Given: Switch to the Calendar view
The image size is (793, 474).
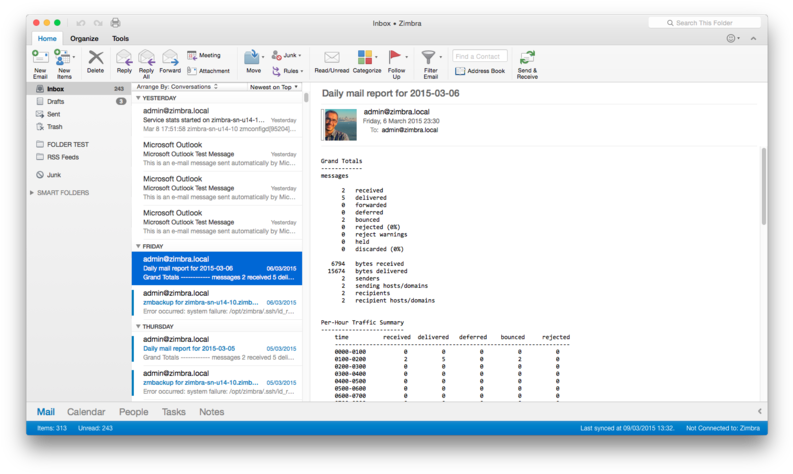Looking at the screenshot, I should [x=86, y=412].
